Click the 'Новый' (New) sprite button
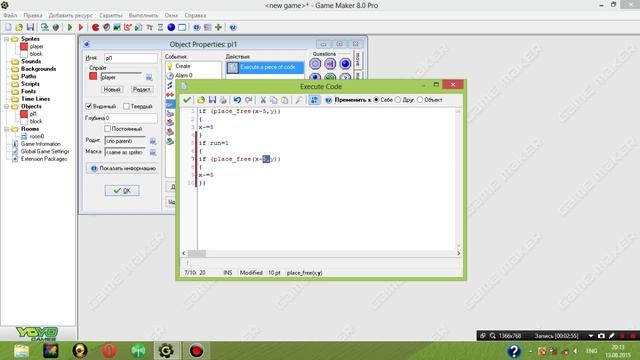640x360 pixels. point(112,89)
